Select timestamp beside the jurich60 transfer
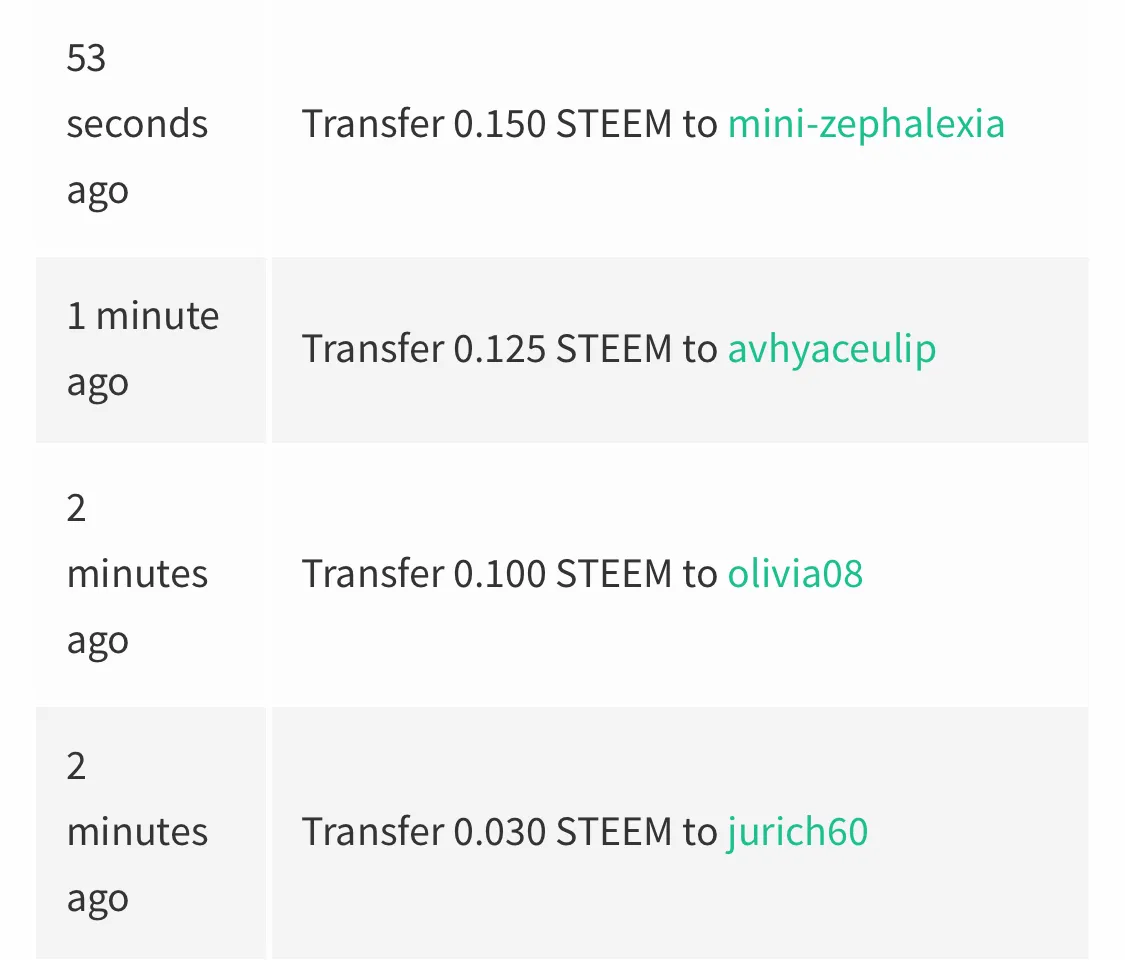This screenshot has width=1125, height=960. point(137,832)
